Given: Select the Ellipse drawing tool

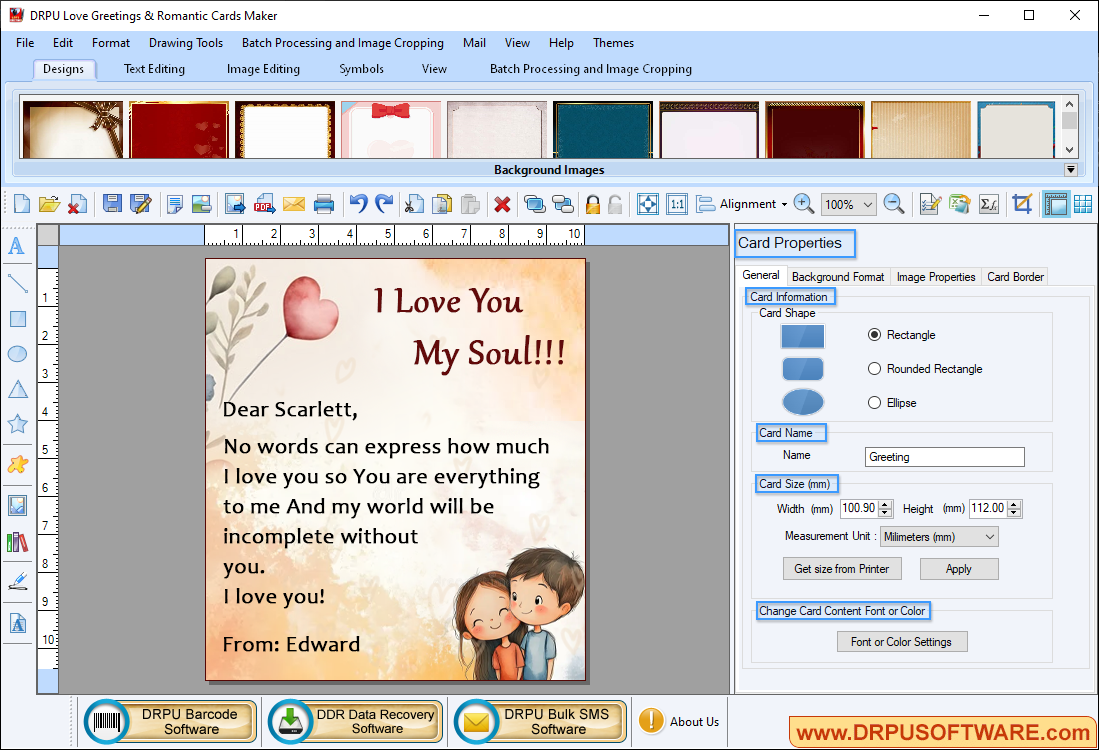Looking at the screenshot, I should click(15, 353).
